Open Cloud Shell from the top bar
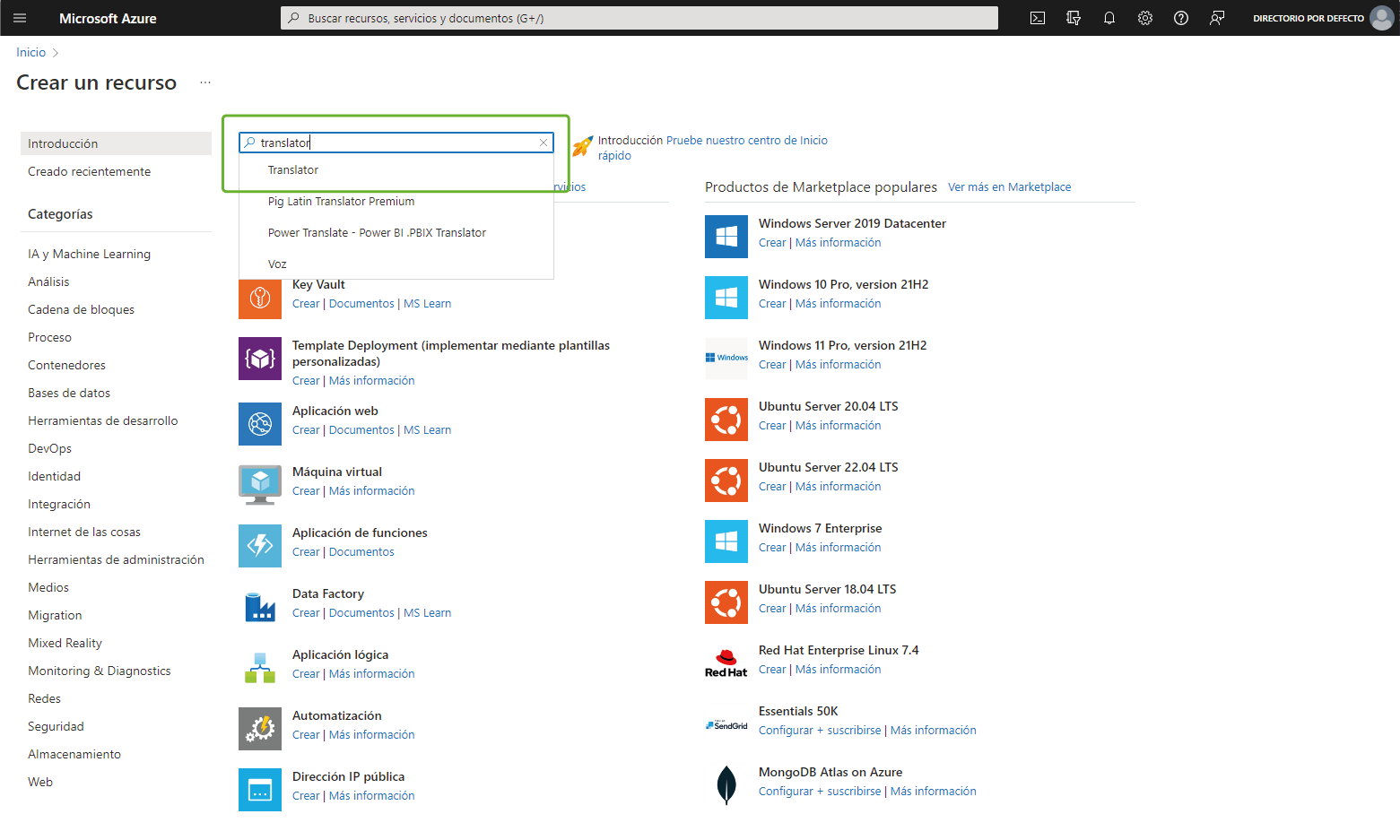 click(1038, 18)
